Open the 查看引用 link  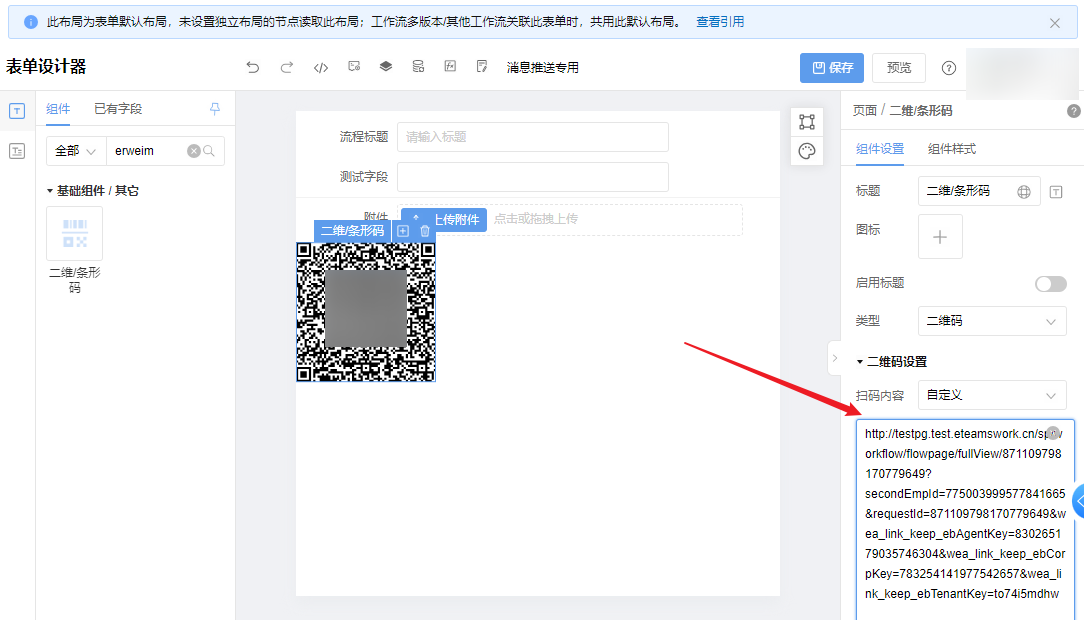[x=720, y=22]
